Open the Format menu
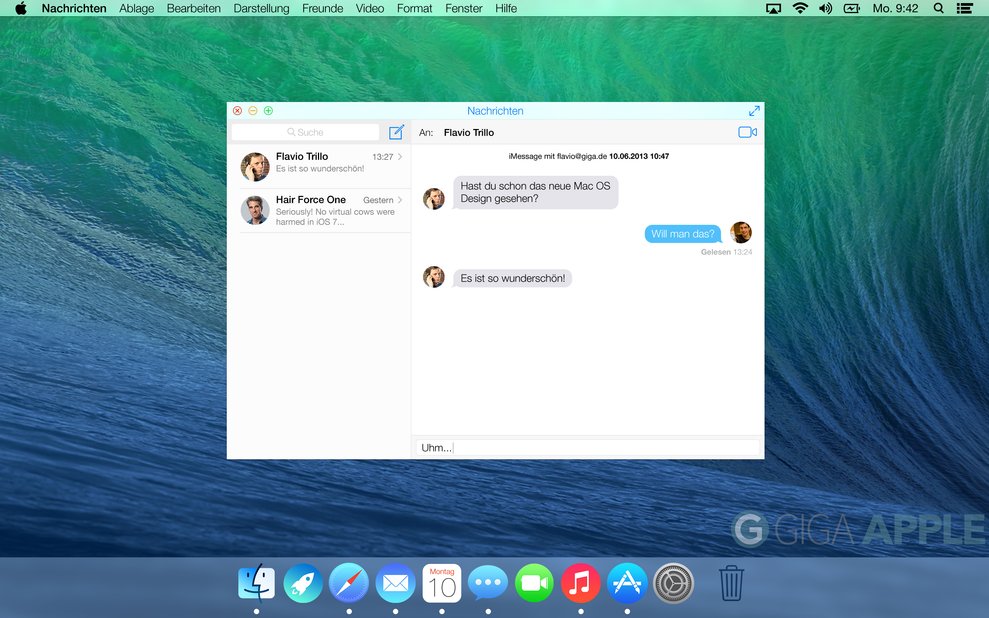 click(414, 8)
